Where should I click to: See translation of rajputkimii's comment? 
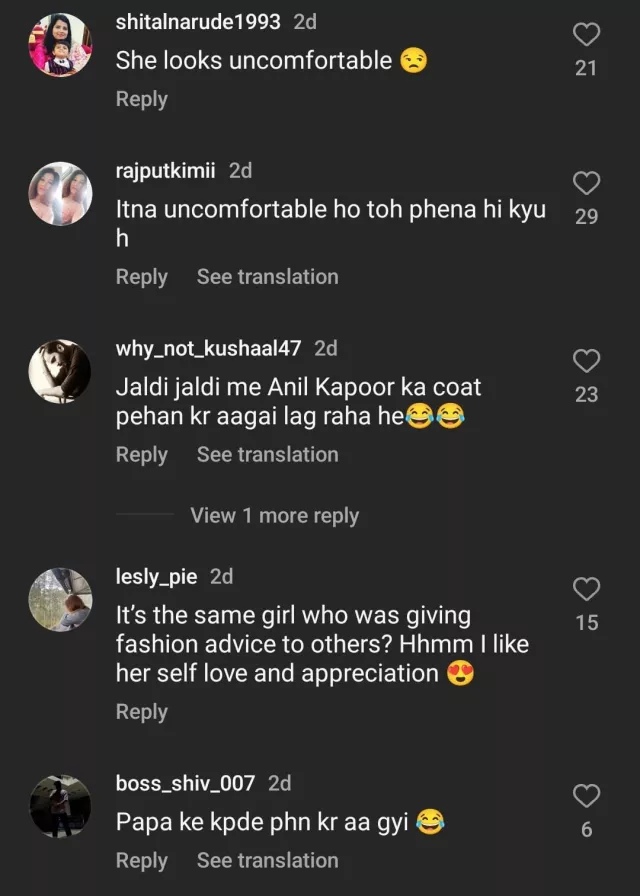(267, 277)
